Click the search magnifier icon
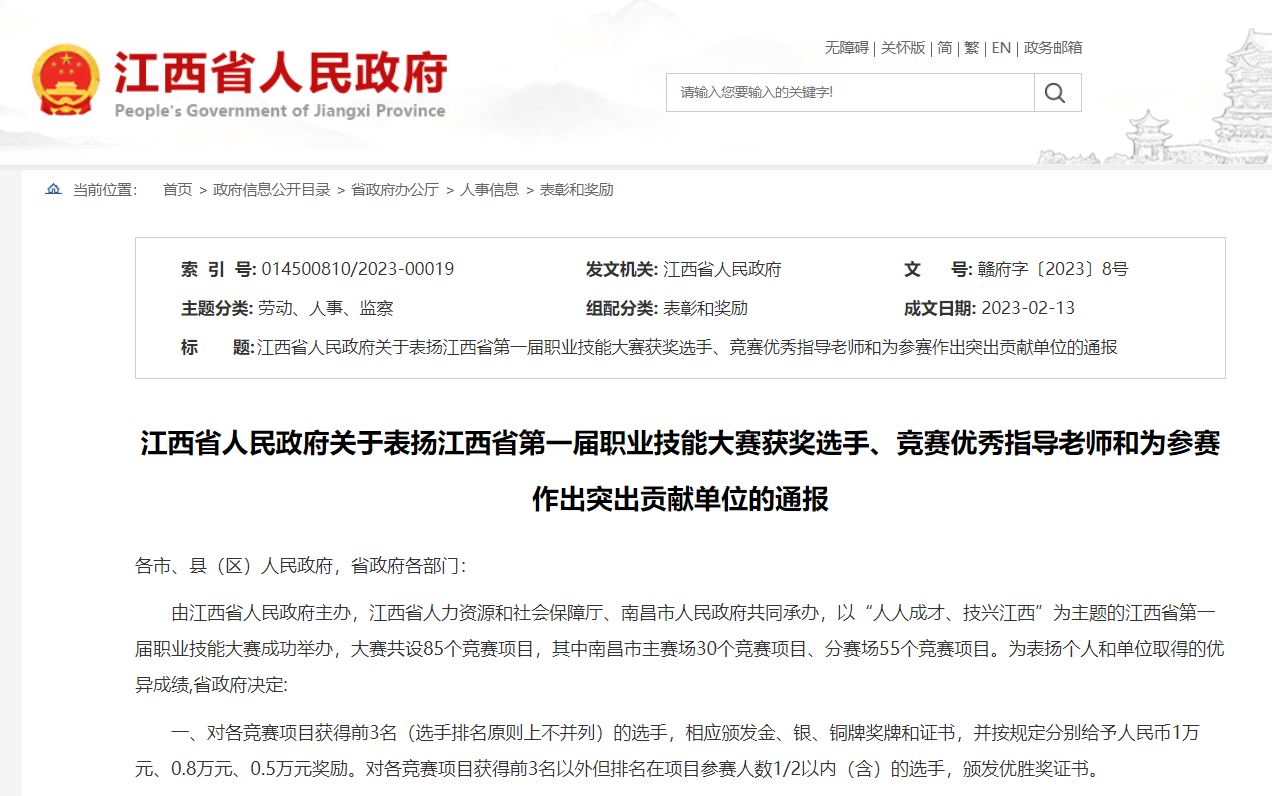 tap(1054, 92)
